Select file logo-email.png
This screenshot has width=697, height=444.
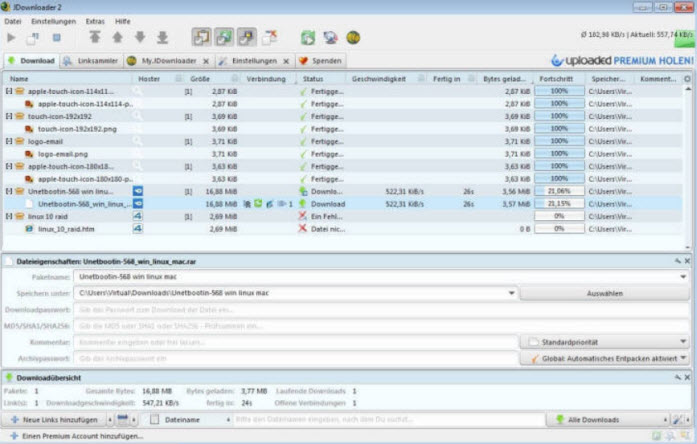pyautogui.click(x=63, y=154)
